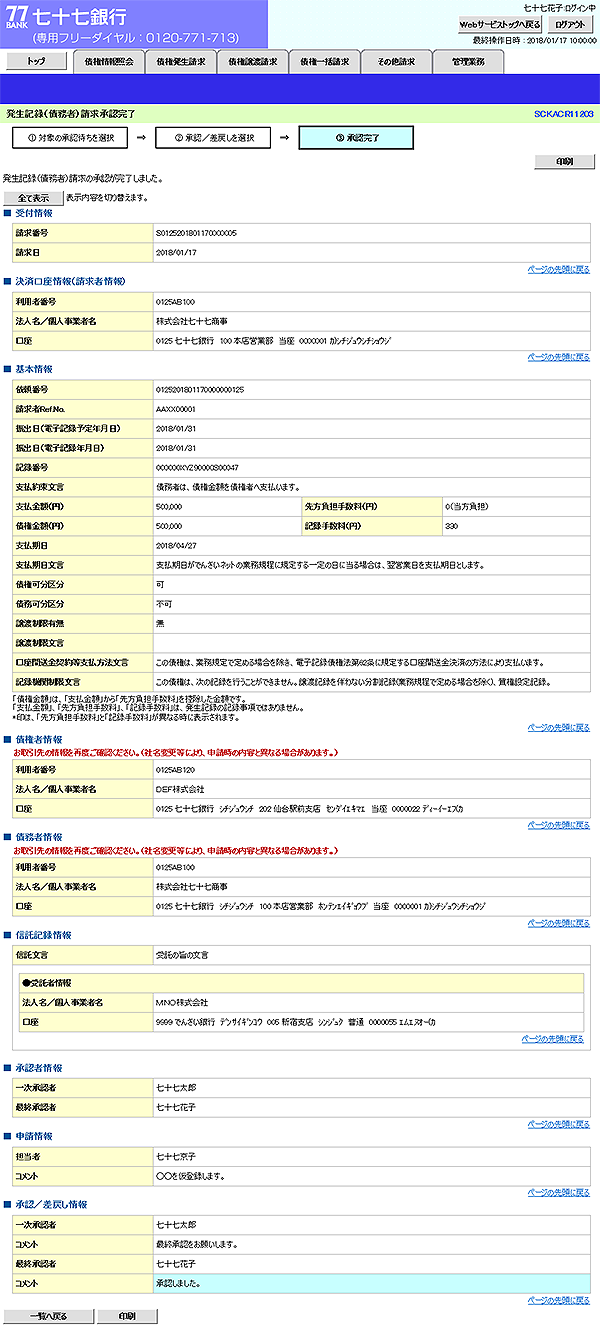Click the ●受託者情報 subheading
600x1332 pixels.
click(x=46, y=983)
